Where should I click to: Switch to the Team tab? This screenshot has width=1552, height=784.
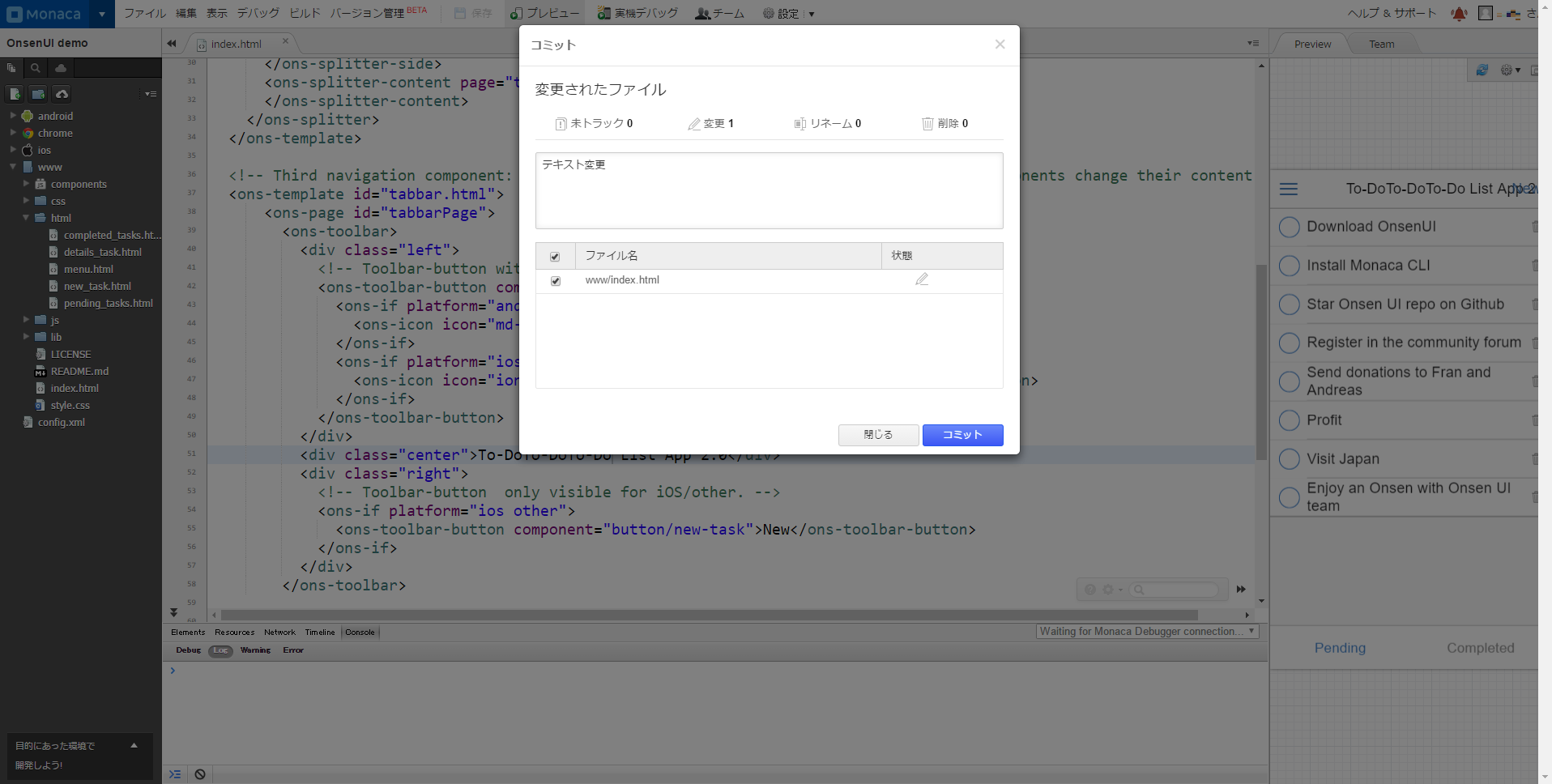(x=1381, y=44)
